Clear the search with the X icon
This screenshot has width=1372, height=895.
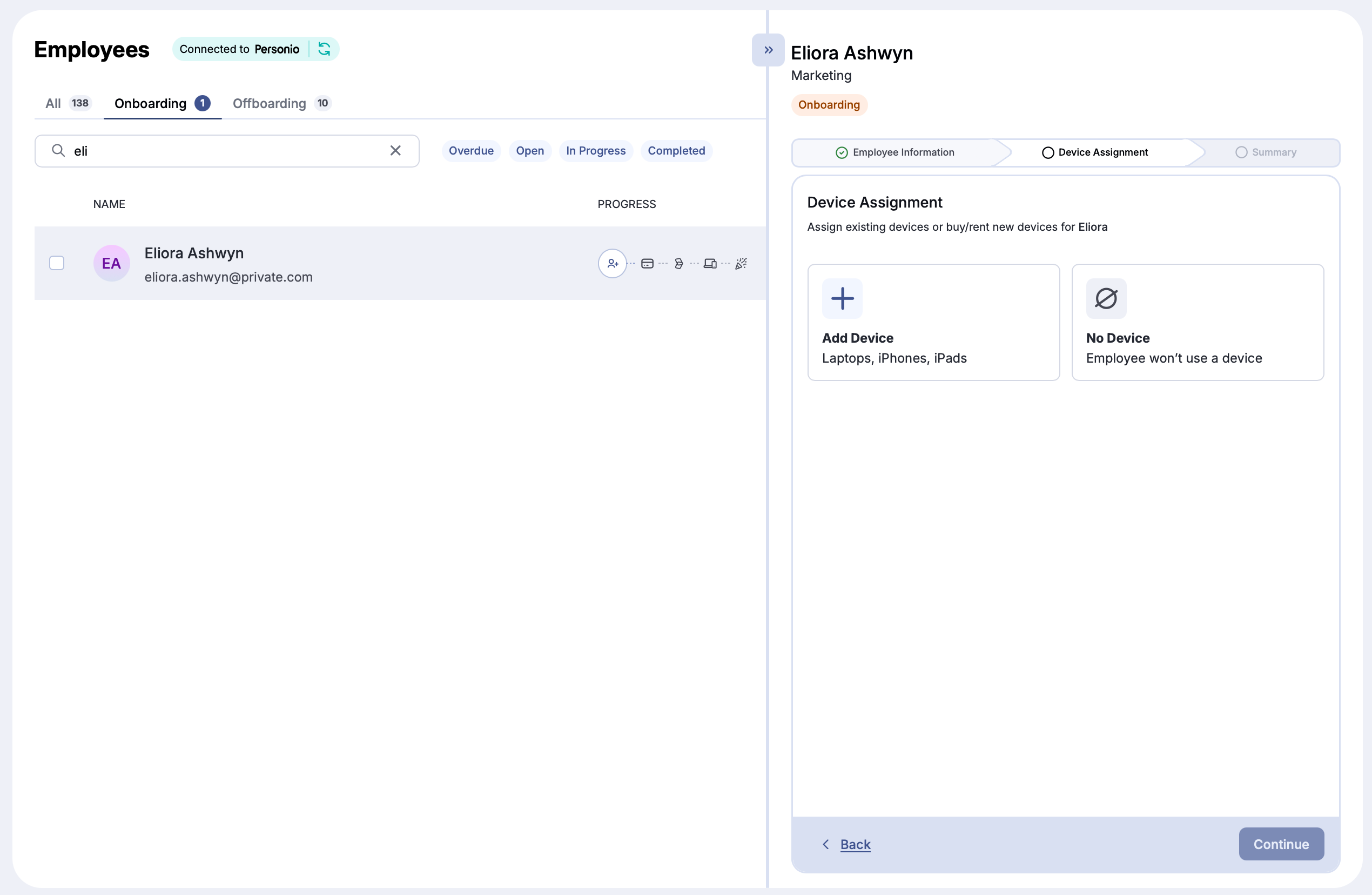tap(395, 150)
